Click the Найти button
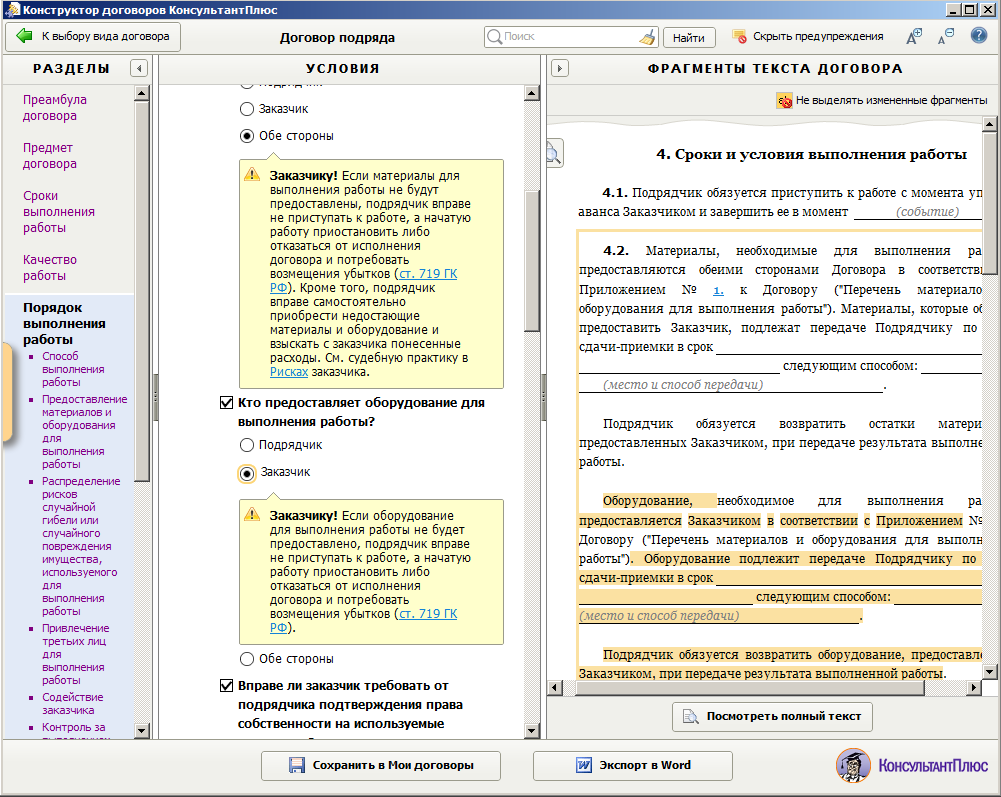This screenshot has width=1001, height=797. click(x=689, y=38)
